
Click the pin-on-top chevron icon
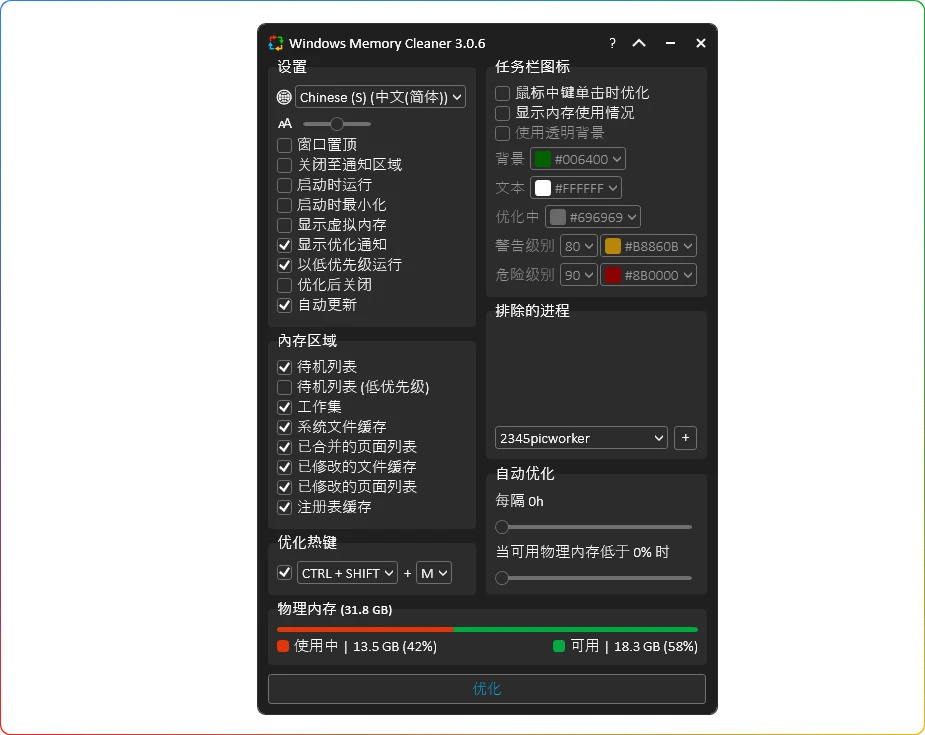pyautogui.click(x=639, y=43)
